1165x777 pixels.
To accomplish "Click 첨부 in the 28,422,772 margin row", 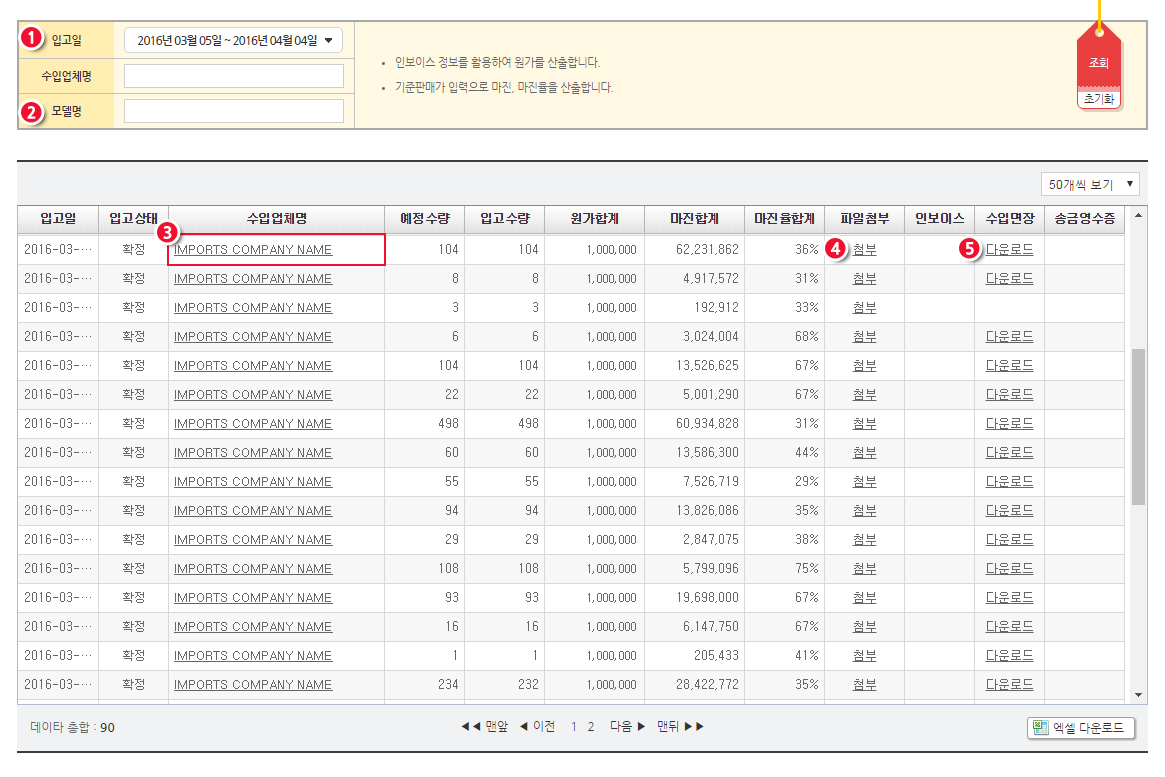I will pos(864,684).
